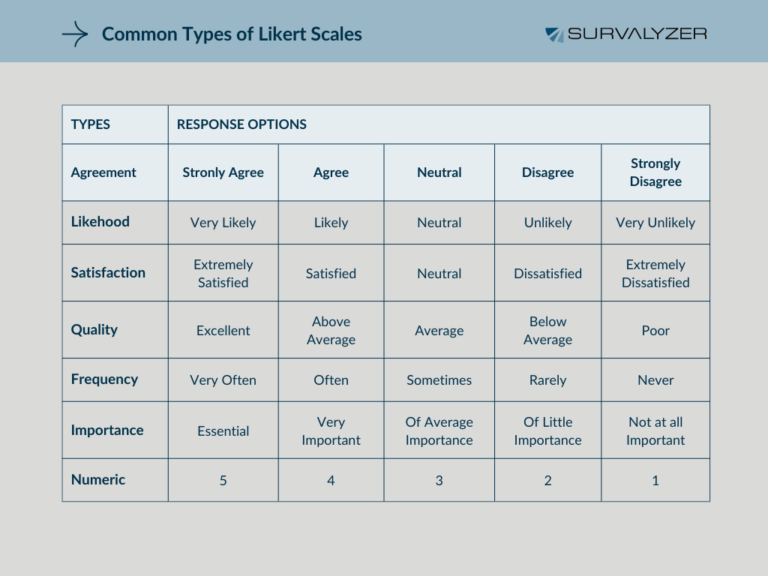Click the Extremely Satisfied cell
This screenshot has height=576, width=768.
[x=223, y=273]
